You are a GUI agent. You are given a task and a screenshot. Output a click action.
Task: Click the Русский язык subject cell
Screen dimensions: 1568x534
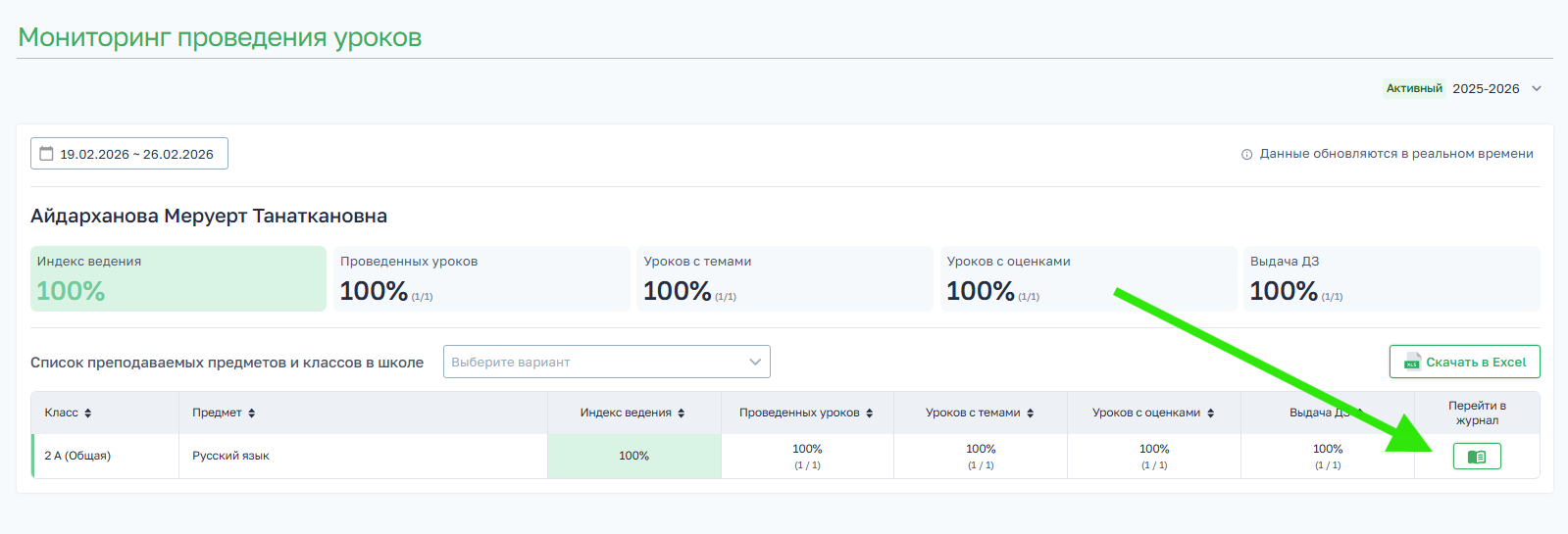click(230, 456)
